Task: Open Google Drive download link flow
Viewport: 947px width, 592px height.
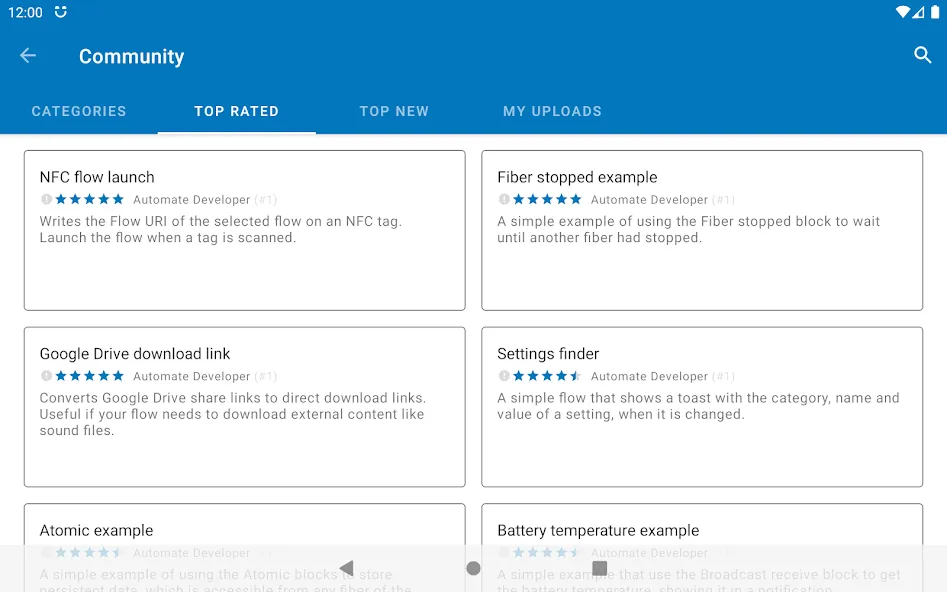Action: (x=245, y=407)
